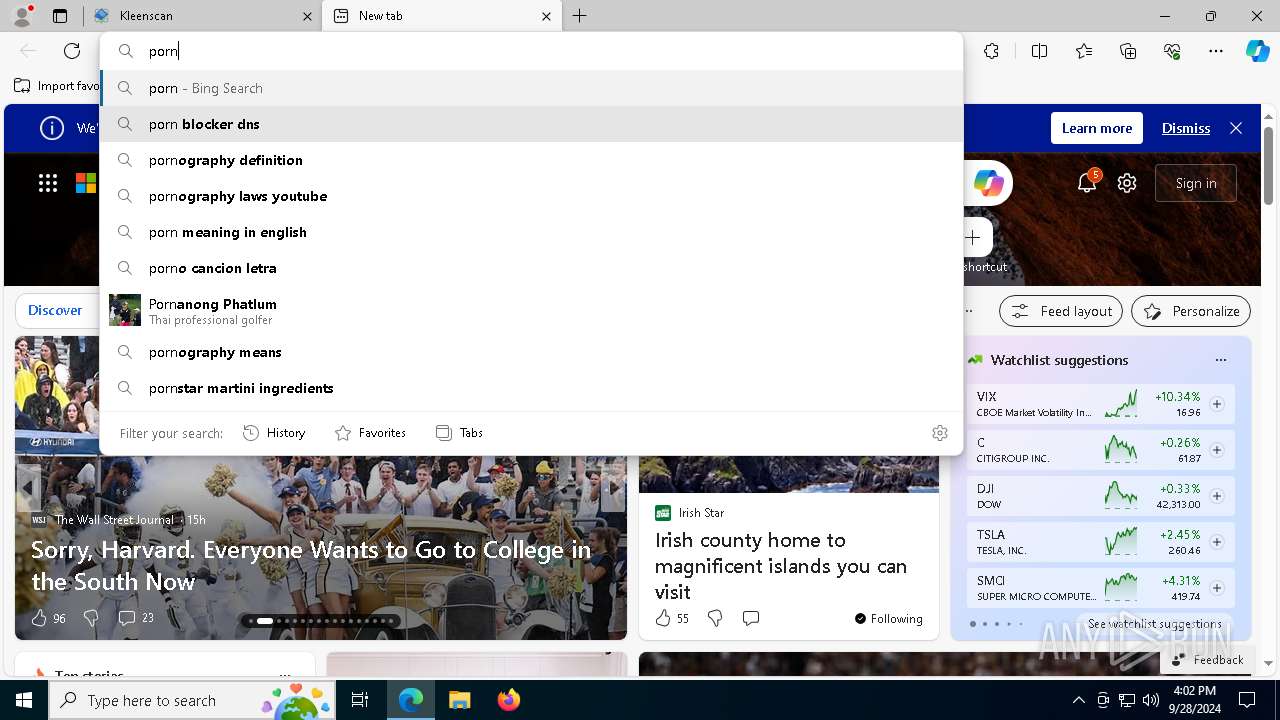Open Microsoft apps grid launcher
1280x720 pixels.
point(48,183)
